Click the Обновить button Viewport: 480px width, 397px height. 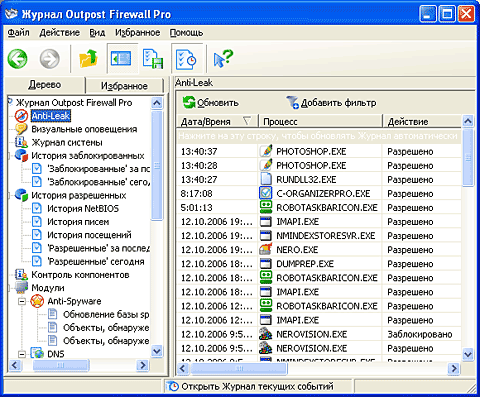(x=211, y=103)
